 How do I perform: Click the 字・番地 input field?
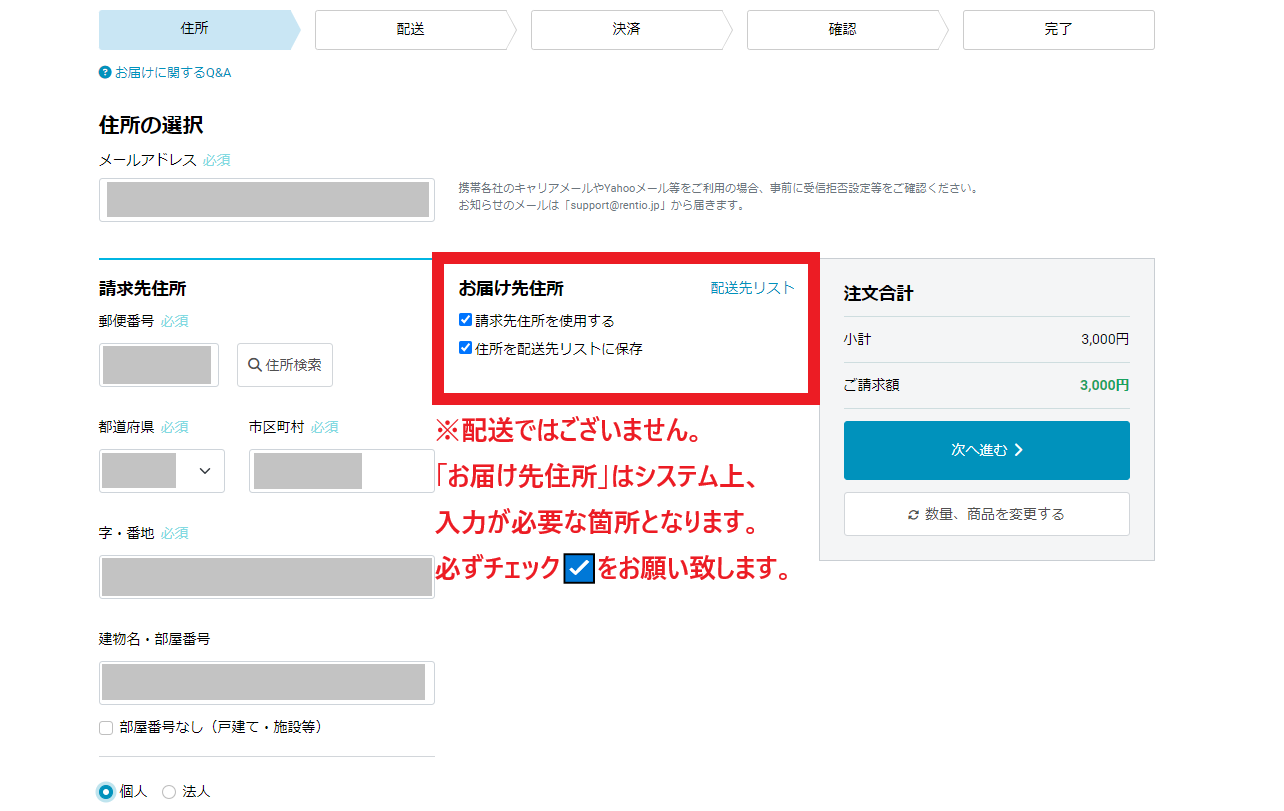(267, 577)
